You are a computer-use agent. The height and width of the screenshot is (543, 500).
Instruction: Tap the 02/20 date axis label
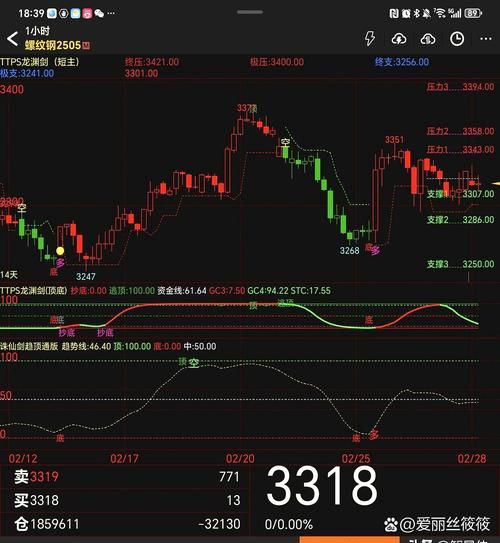(x=240, y=459)
